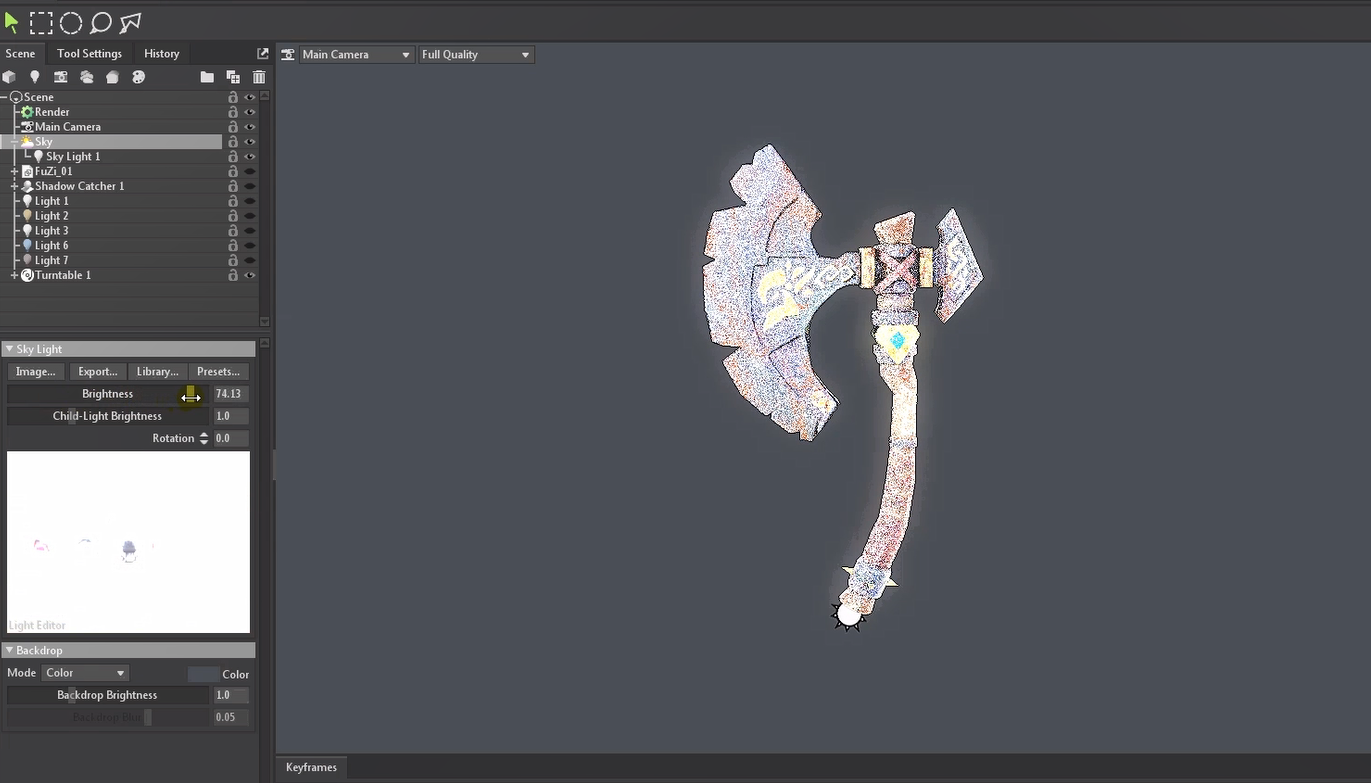Show the FuZi_01 object with its eye icon
The width and height of the screenshot is (1371, 783).
[x=250, y=171]
